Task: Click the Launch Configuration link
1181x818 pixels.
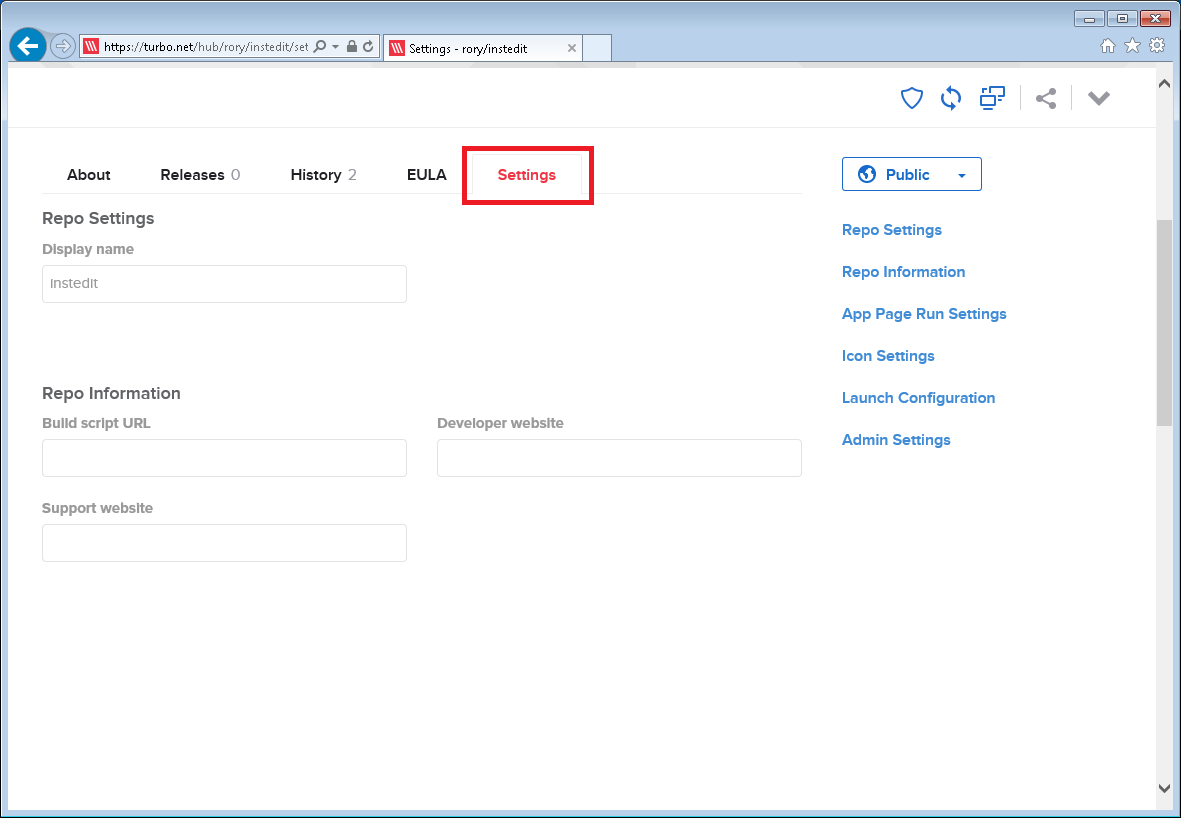Action: coord(918,397)
